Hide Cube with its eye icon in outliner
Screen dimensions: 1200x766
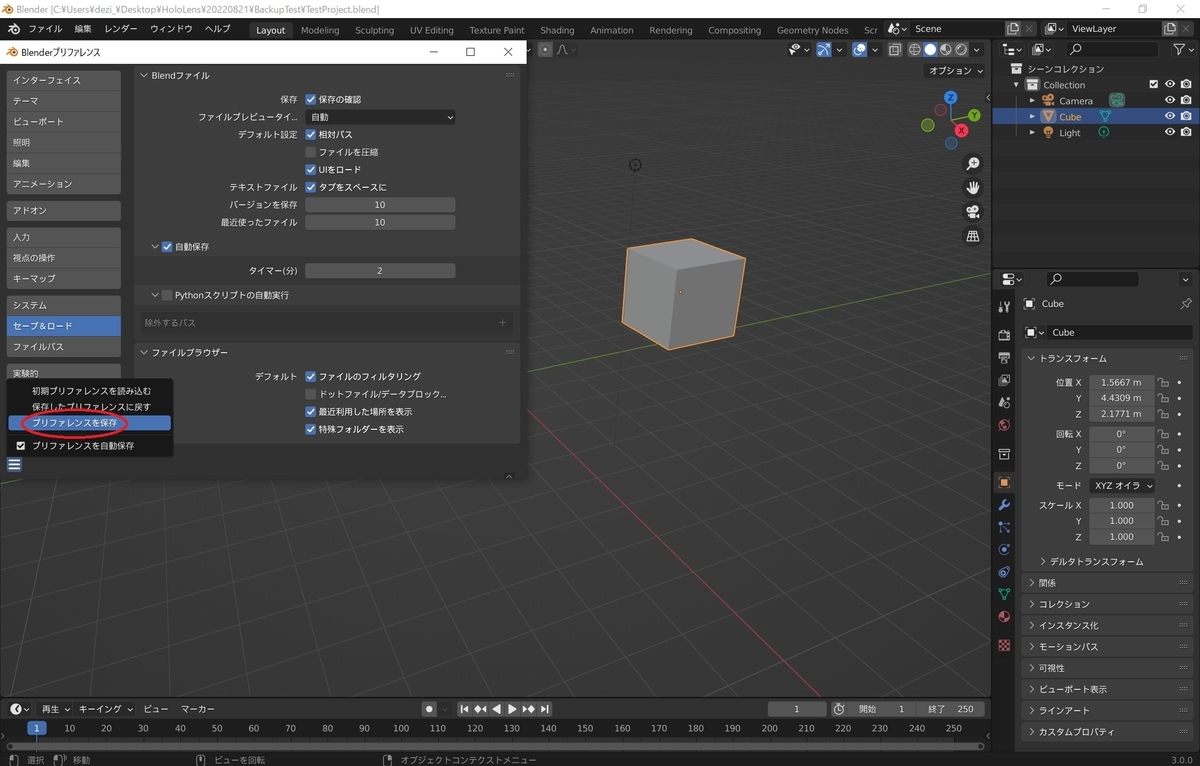pyautogui.click(x=1169, y=117)
